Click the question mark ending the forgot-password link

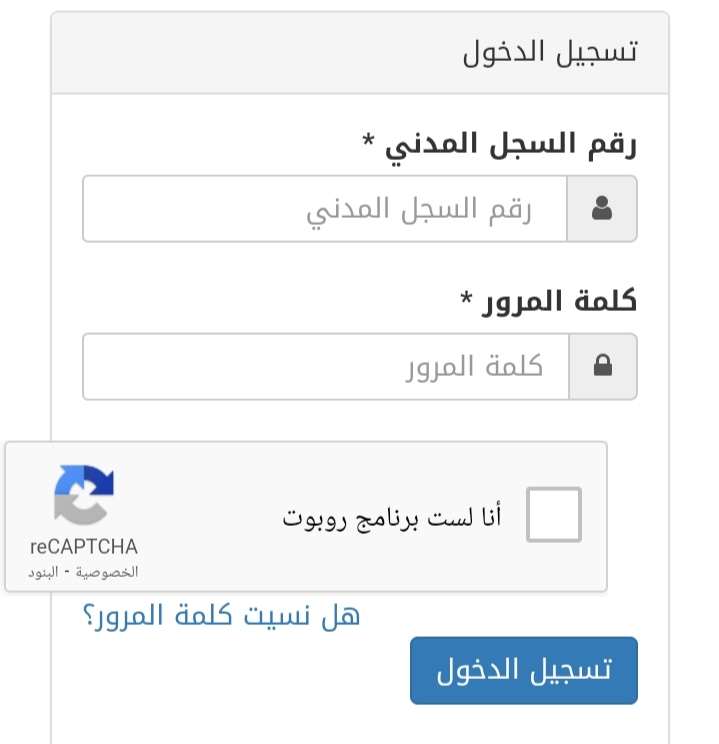pos(88,616)
